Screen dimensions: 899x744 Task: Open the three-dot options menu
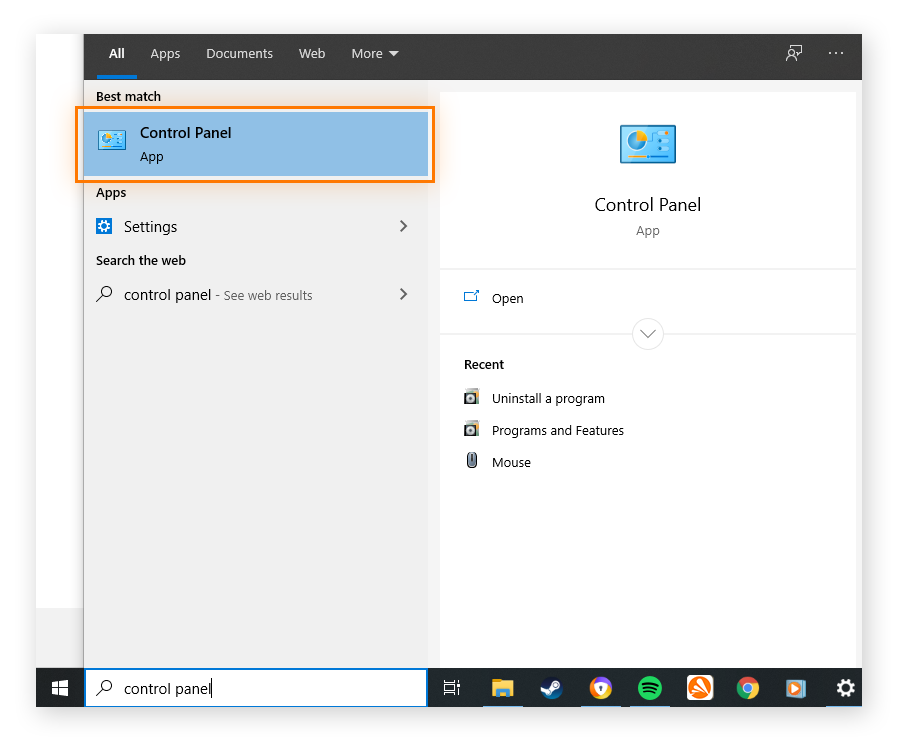pos(836,53)
